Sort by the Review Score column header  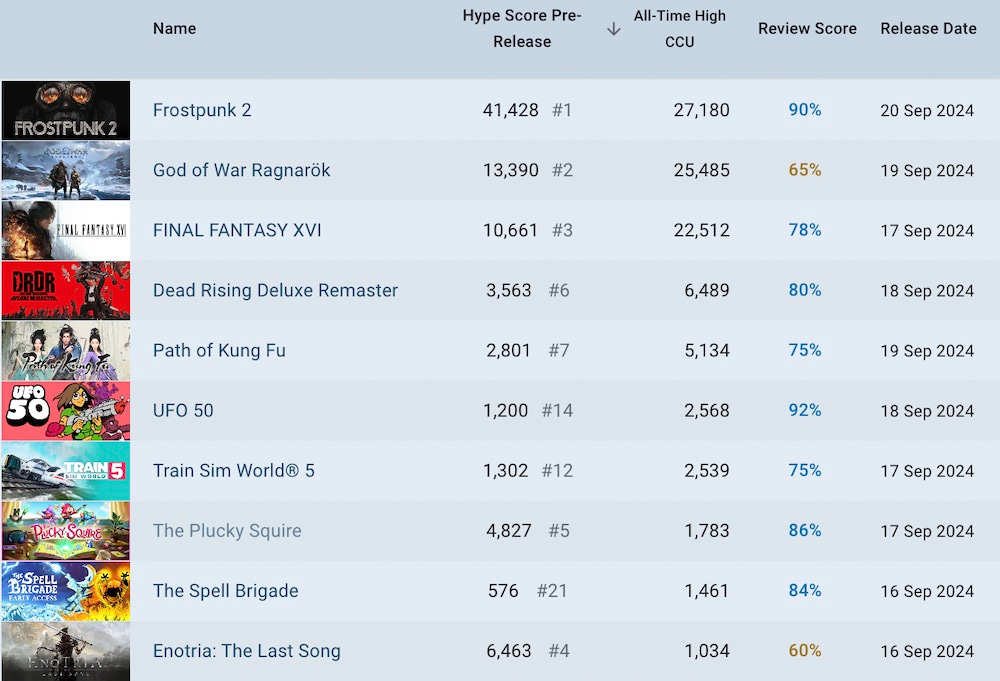click(x=807, y=28)
